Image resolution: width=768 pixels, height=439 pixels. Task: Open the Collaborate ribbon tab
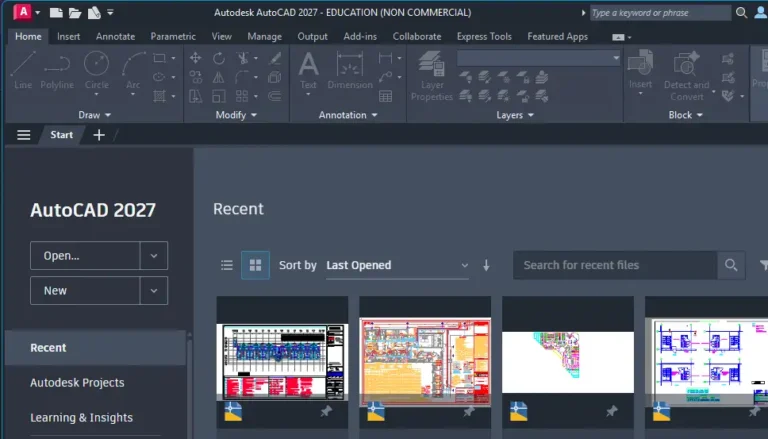417,37
